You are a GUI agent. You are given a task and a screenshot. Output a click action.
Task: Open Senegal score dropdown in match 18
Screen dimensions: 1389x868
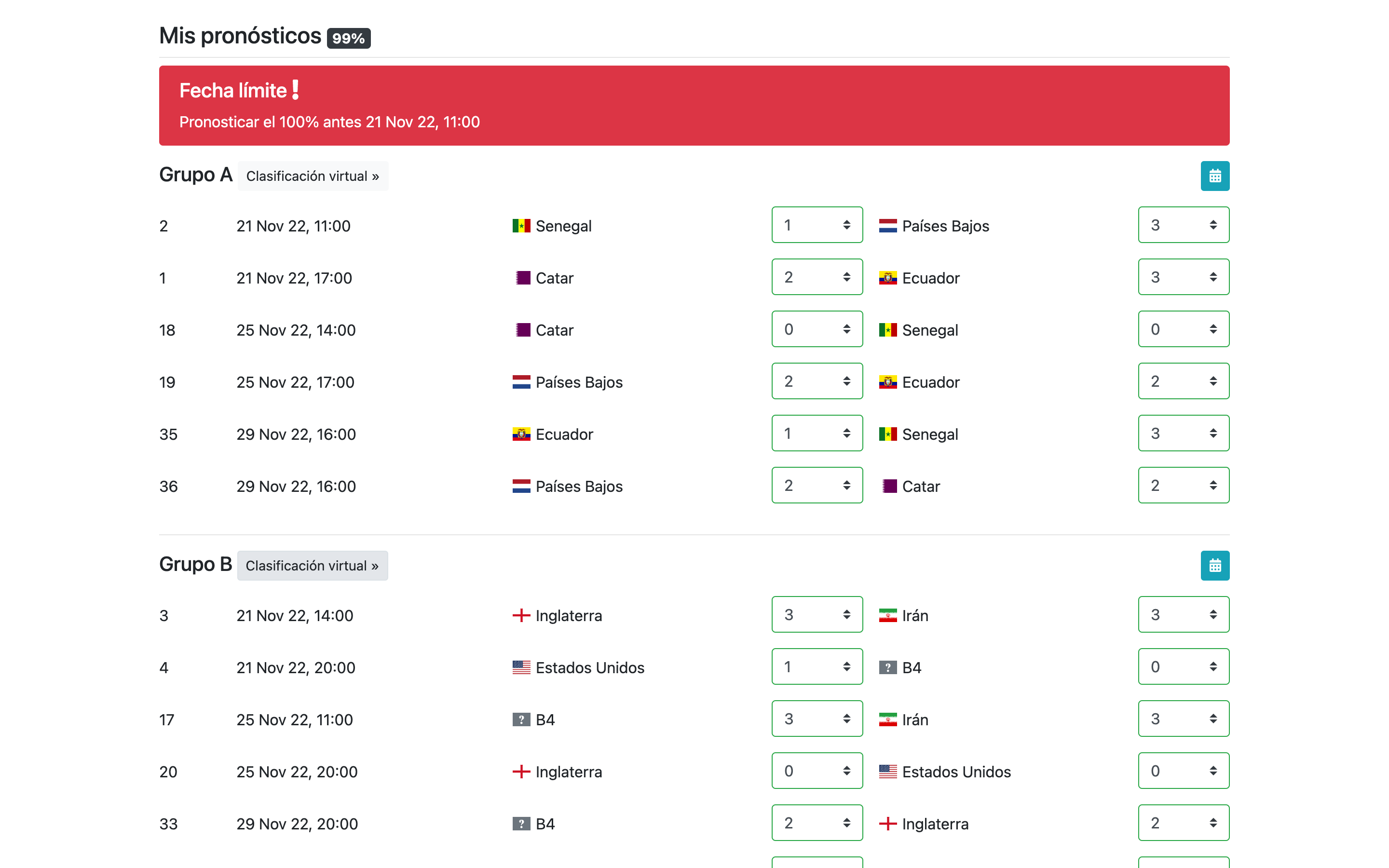coord(1184,329)
